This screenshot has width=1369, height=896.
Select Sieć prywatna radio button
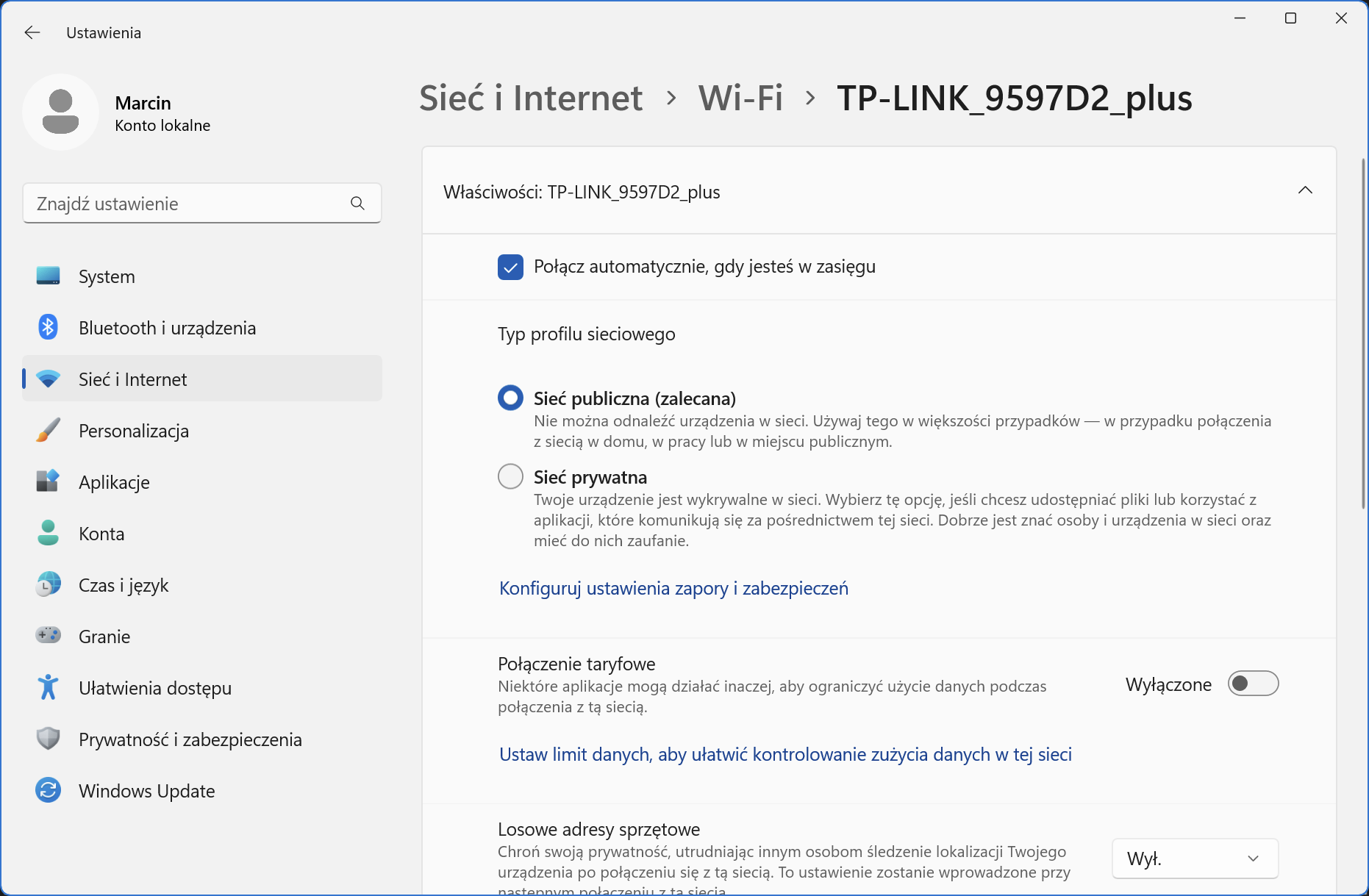tap(510, 476)
